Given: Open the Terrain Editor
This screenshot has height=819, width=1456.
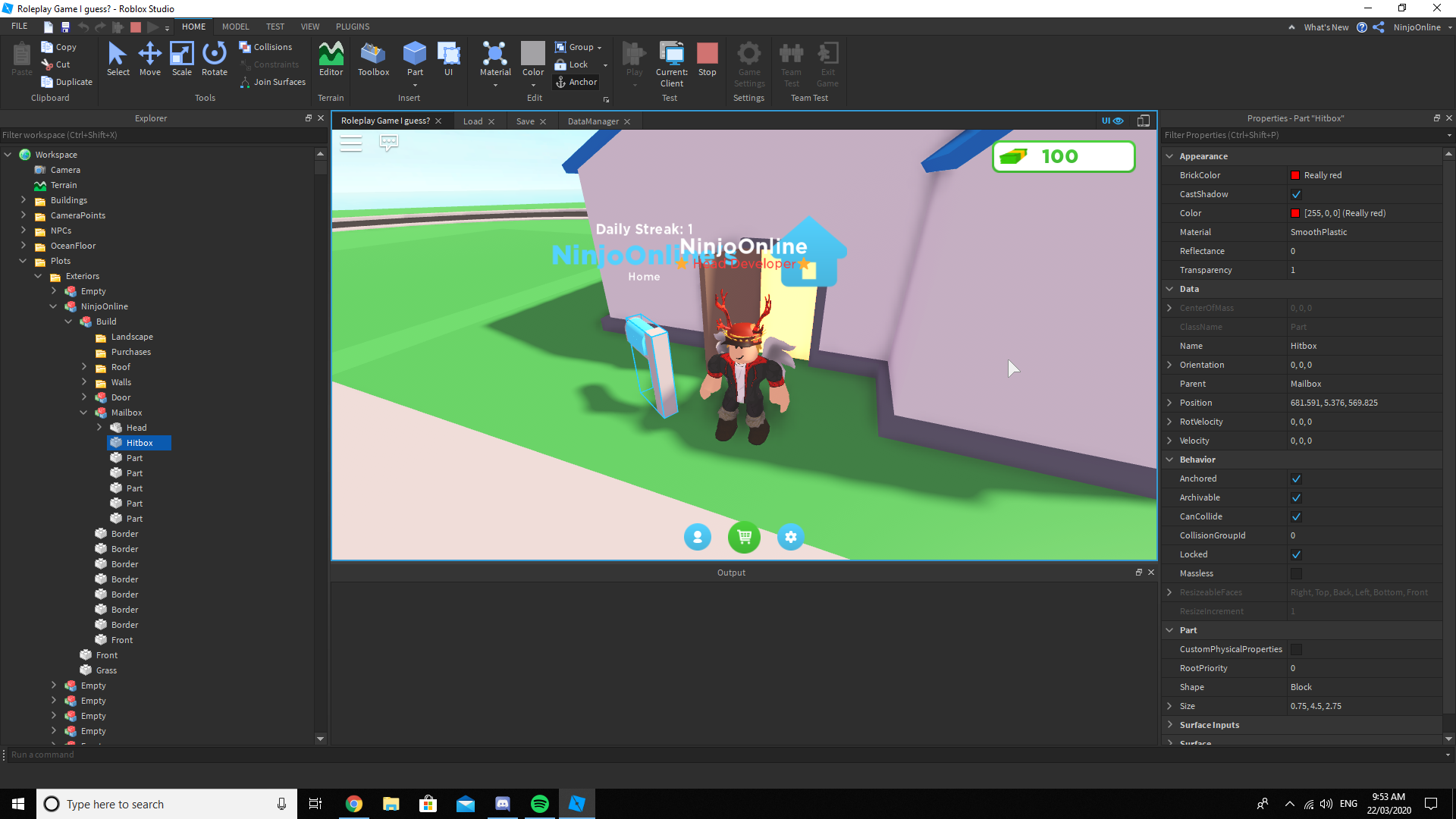Looking at the screenshot, I should click(x=331, y=59).
